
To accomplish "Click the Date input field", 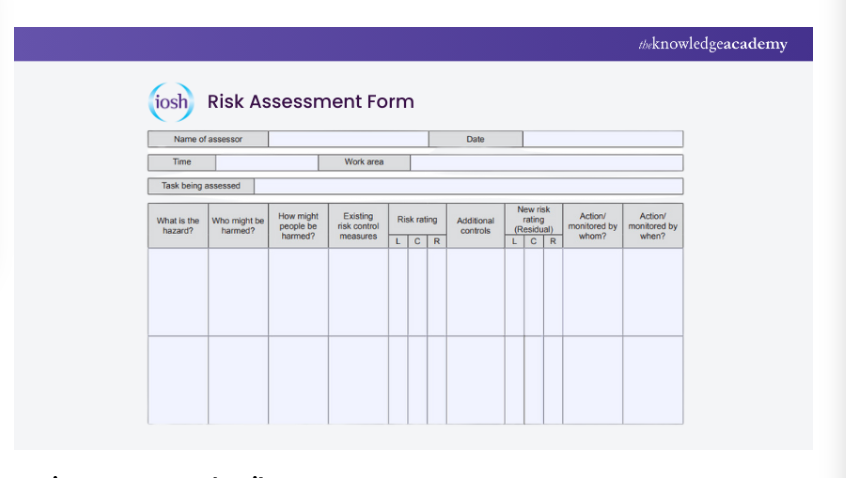I will (602, 139).
